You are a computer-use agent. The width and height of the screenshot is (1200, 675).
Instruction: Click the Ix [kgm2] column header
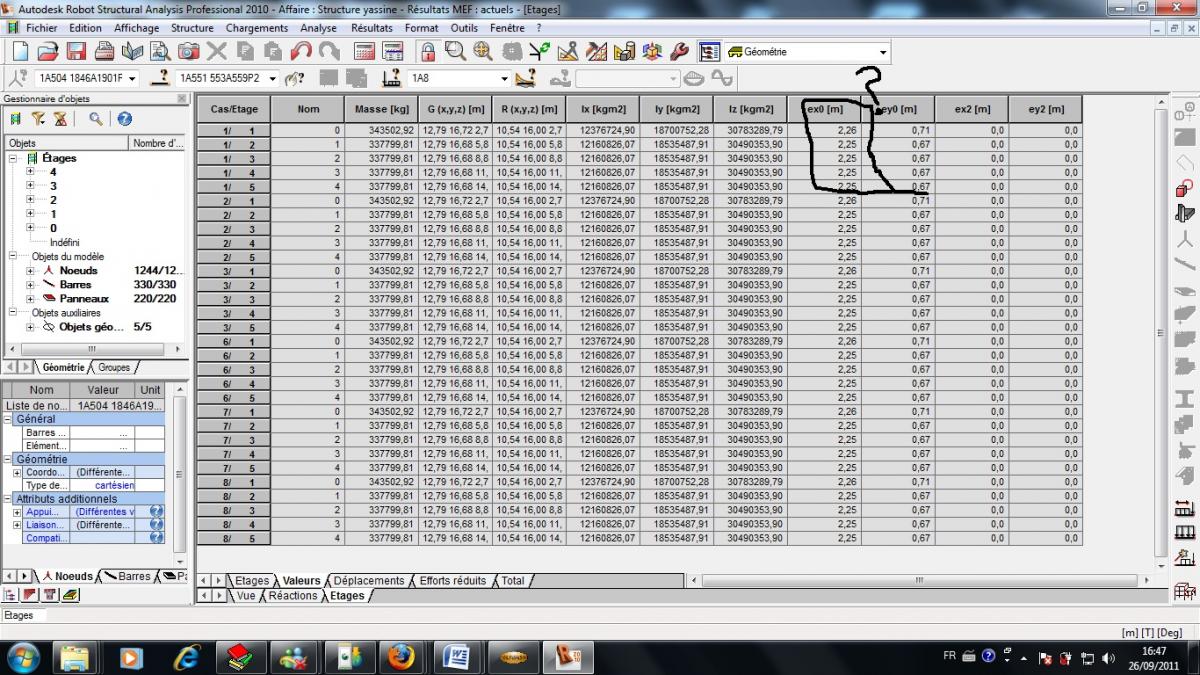point(602,109)
